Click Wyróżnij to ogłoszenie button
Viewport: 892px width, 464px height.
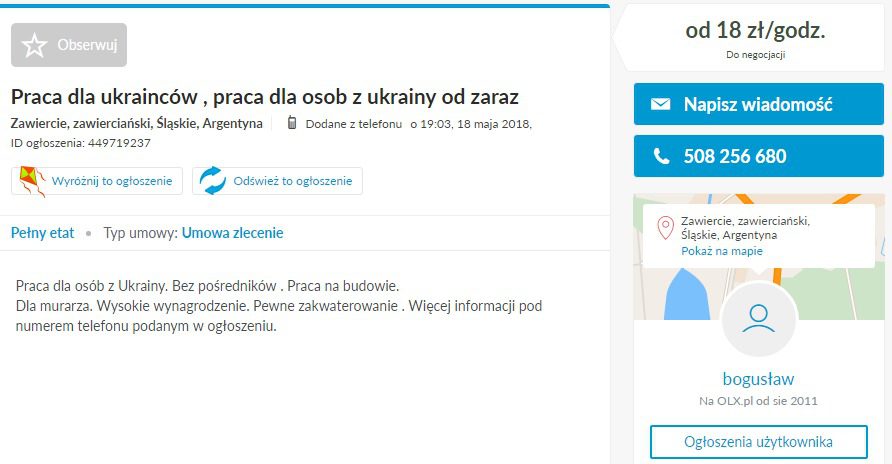(x=97, y=181)
